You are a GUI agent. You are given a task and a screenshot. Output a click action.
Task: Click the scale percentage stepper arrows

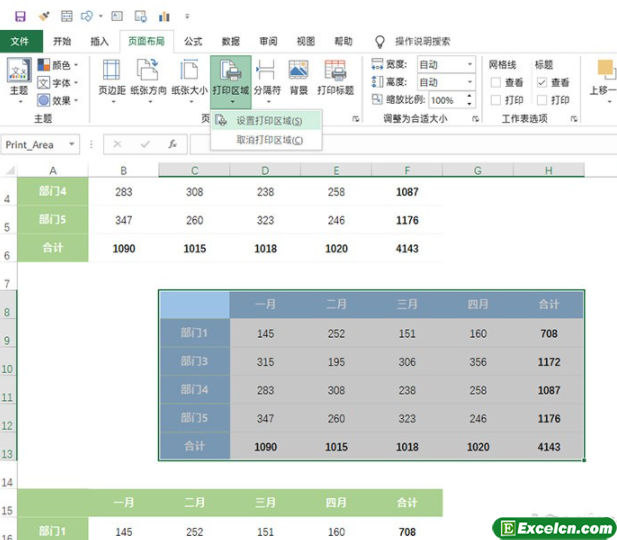pyautogui.click(x=469, y=100)
